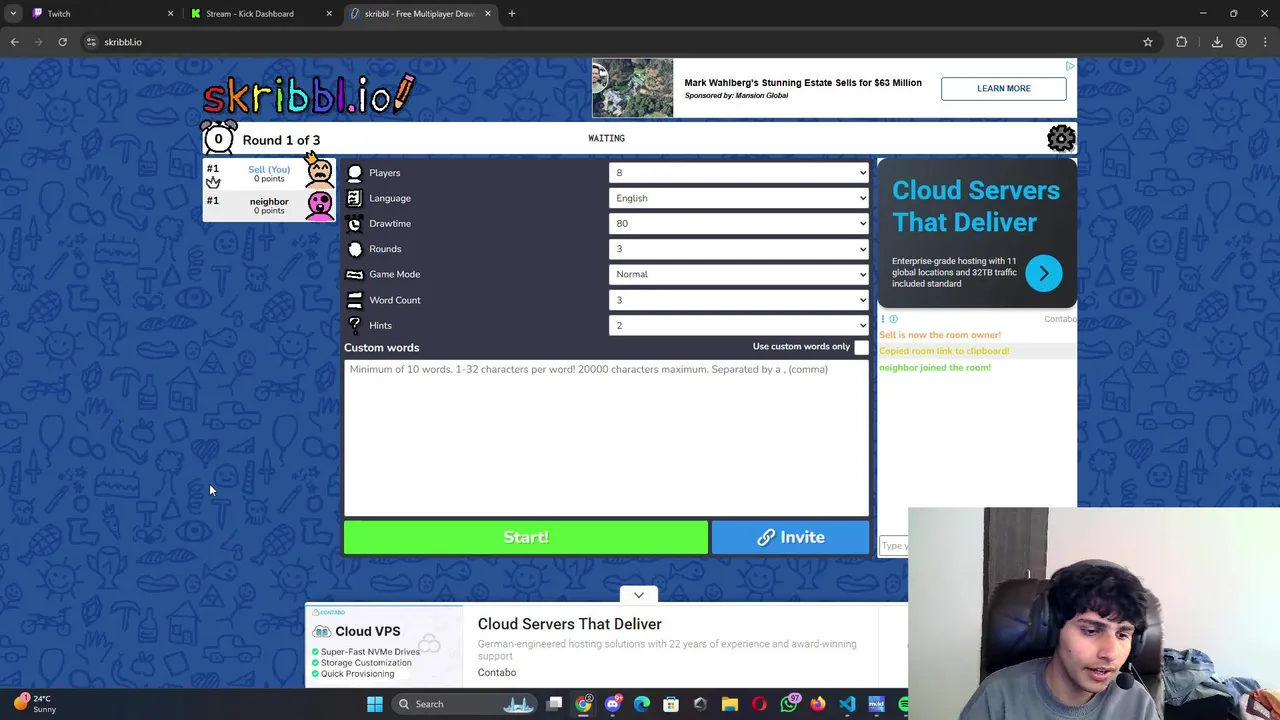Image resolution: width=1280 pixels, height=720 pixels.
Task: Open the Cloud Servers That Deliver banner link
Action: pyautogui.click(x=569, y=624)
